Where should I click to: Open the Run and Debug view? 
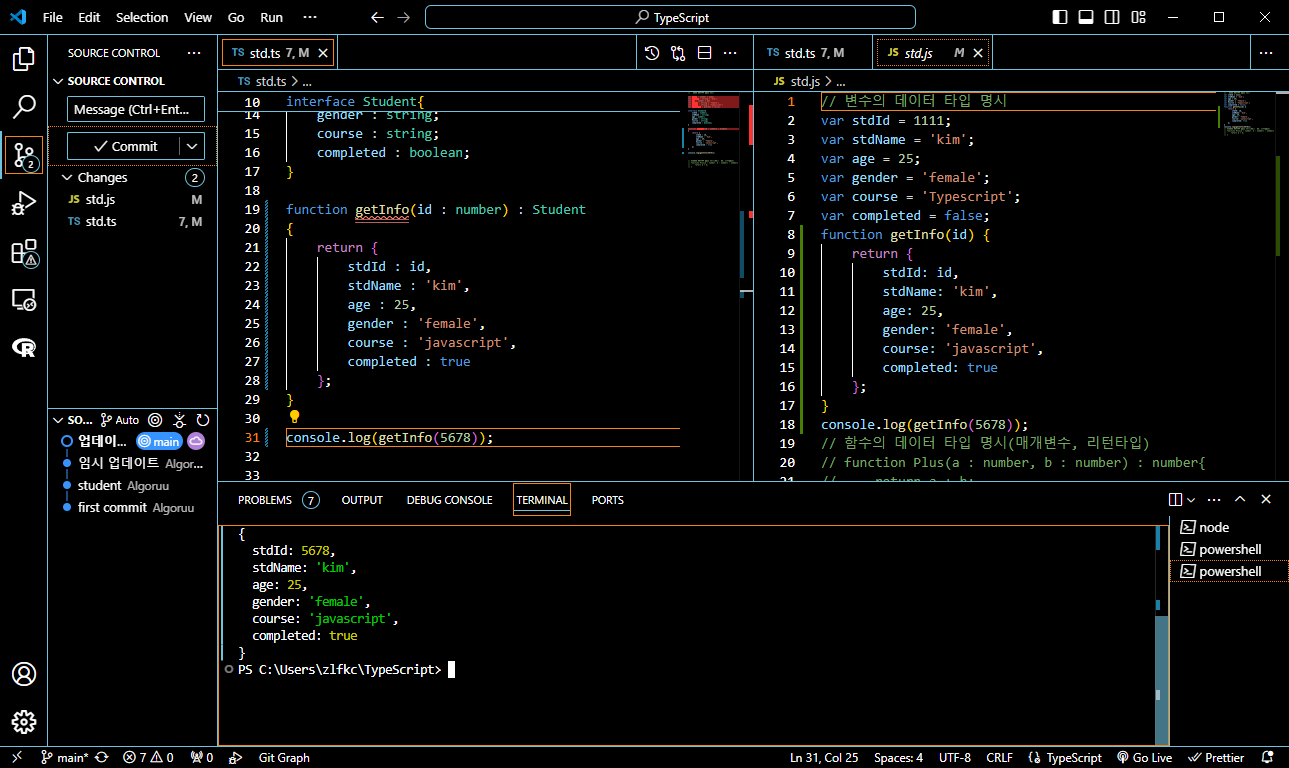click(24, 204)
